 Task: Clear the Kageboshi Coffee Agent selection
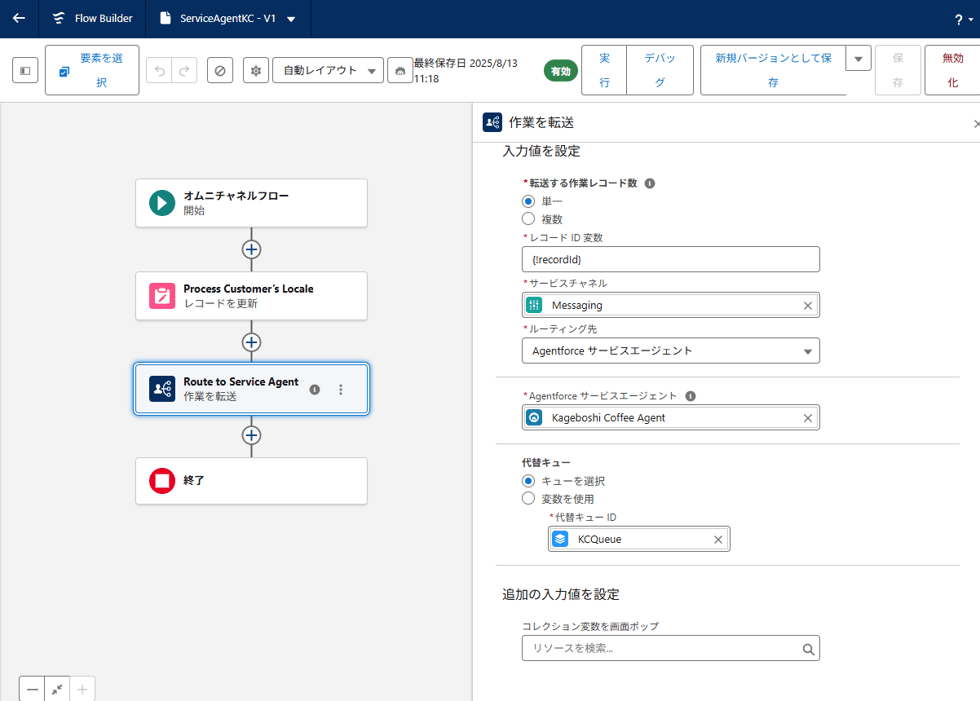click(x=808, y=418)
